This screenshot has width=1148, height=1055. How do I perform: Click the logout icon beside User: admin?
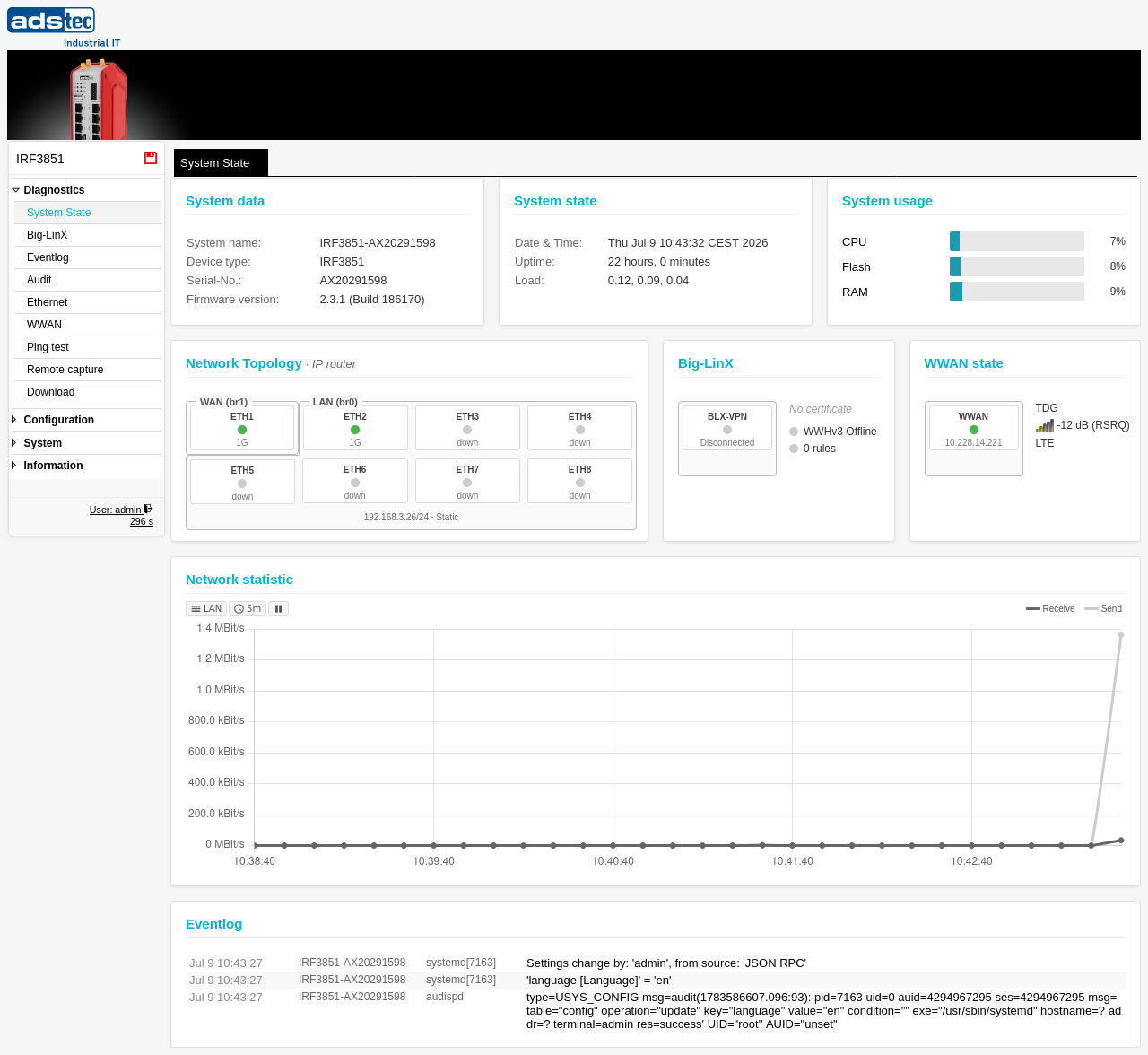point(148,509)
